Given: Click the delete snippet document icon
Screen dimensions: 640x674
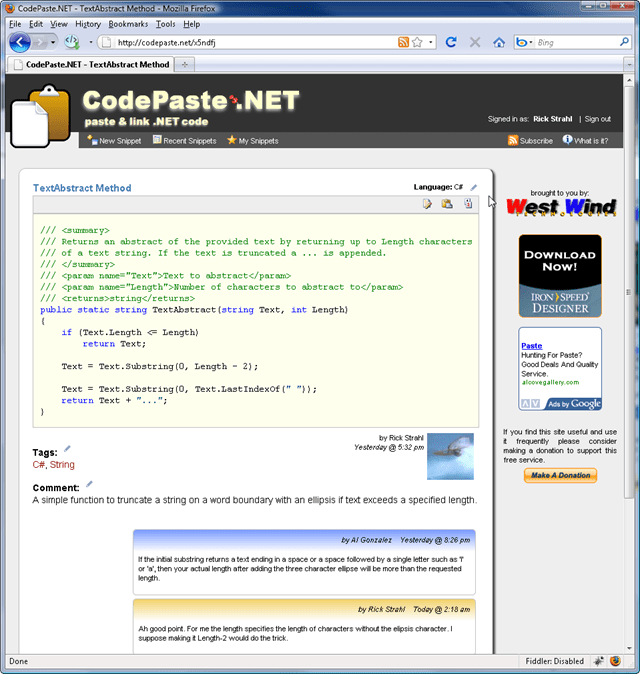Looking at the screenshot, I should click(x=468, y=204).
